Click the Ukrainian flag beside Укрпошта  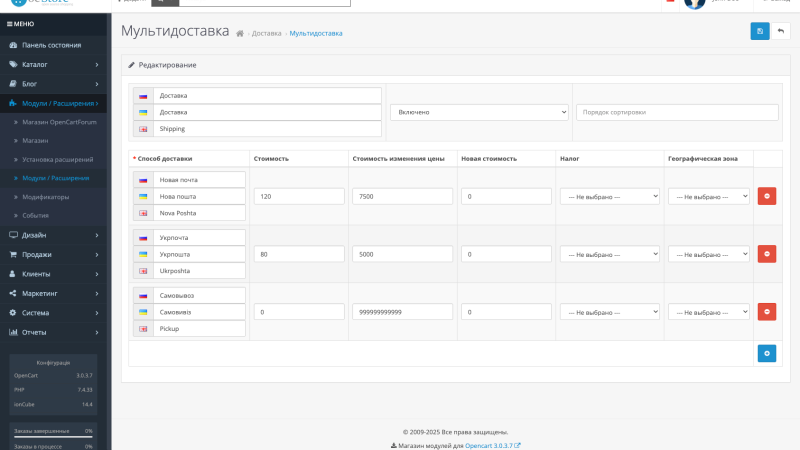tap(143, 254)
